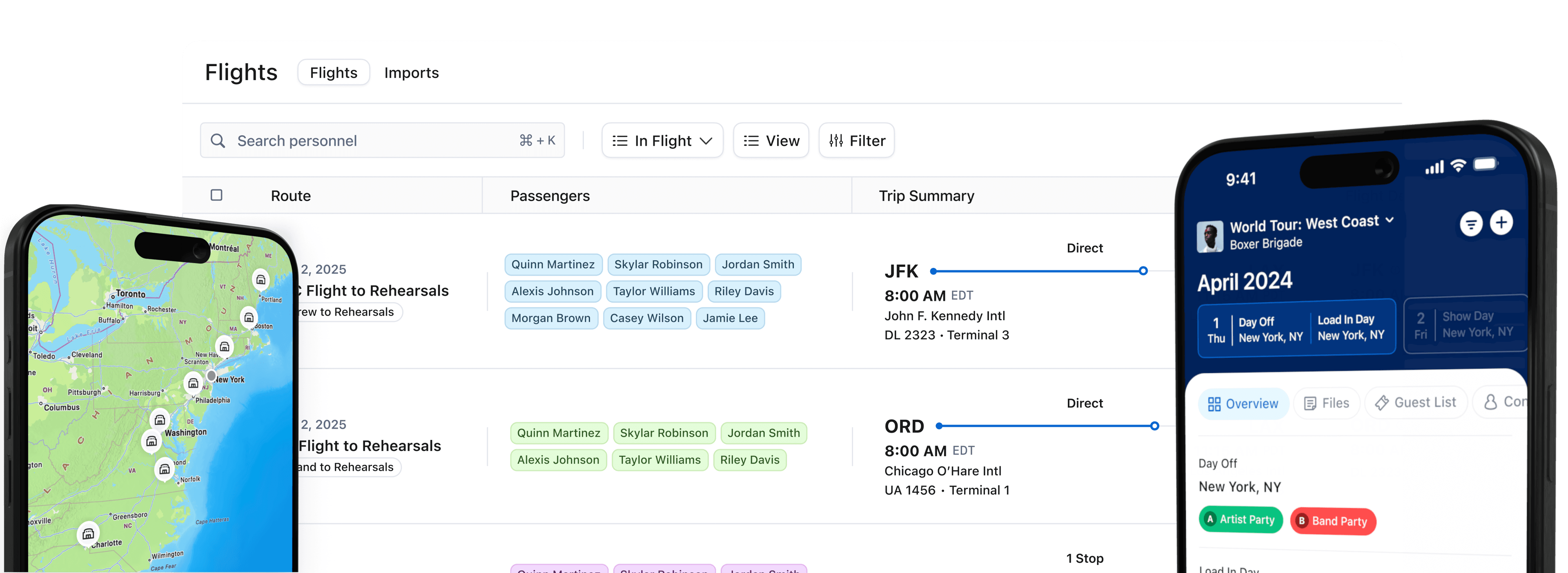Click the Artist Party tag
1568x573 pixels.
tap(1241, 519)
